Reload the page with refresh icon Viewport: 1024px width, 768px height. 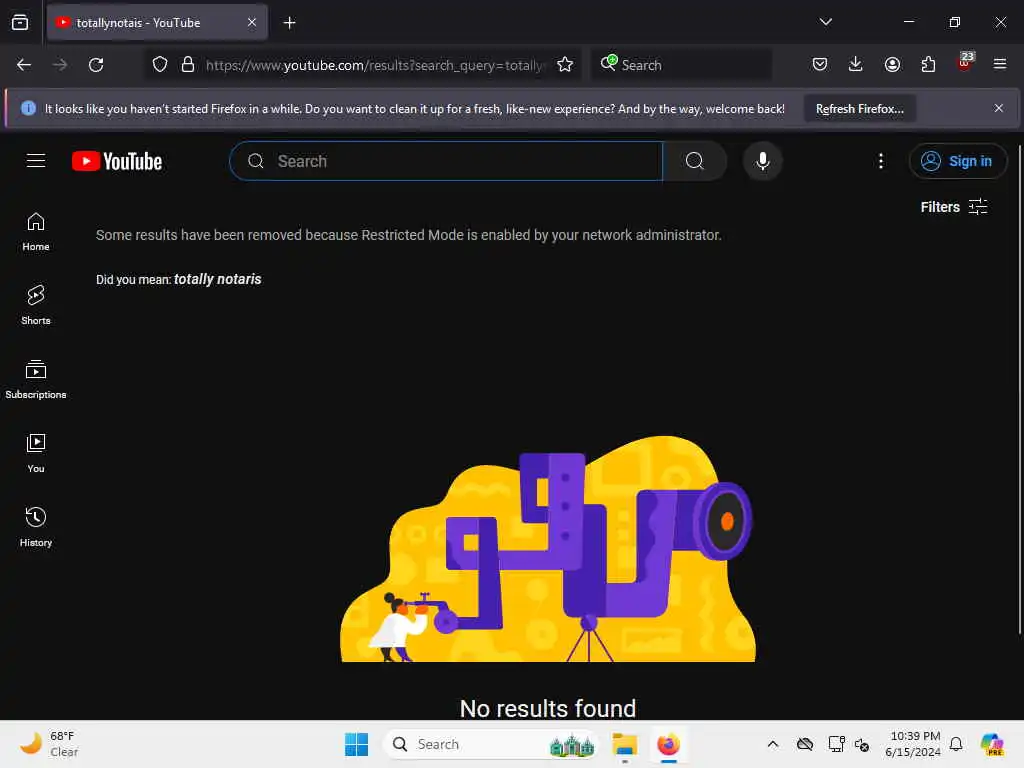tap(96, 65)
